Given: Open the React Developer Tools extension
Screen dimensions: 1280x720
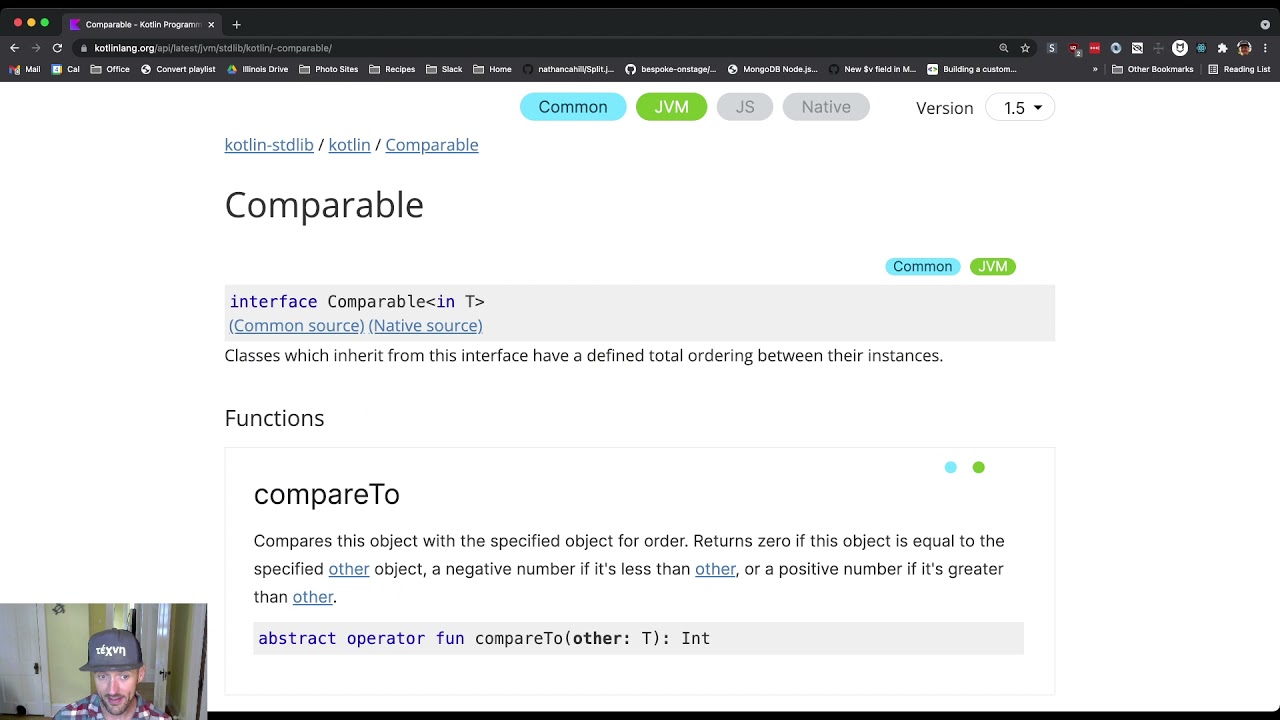Looking at the screenshot, I should (1201, 48).
